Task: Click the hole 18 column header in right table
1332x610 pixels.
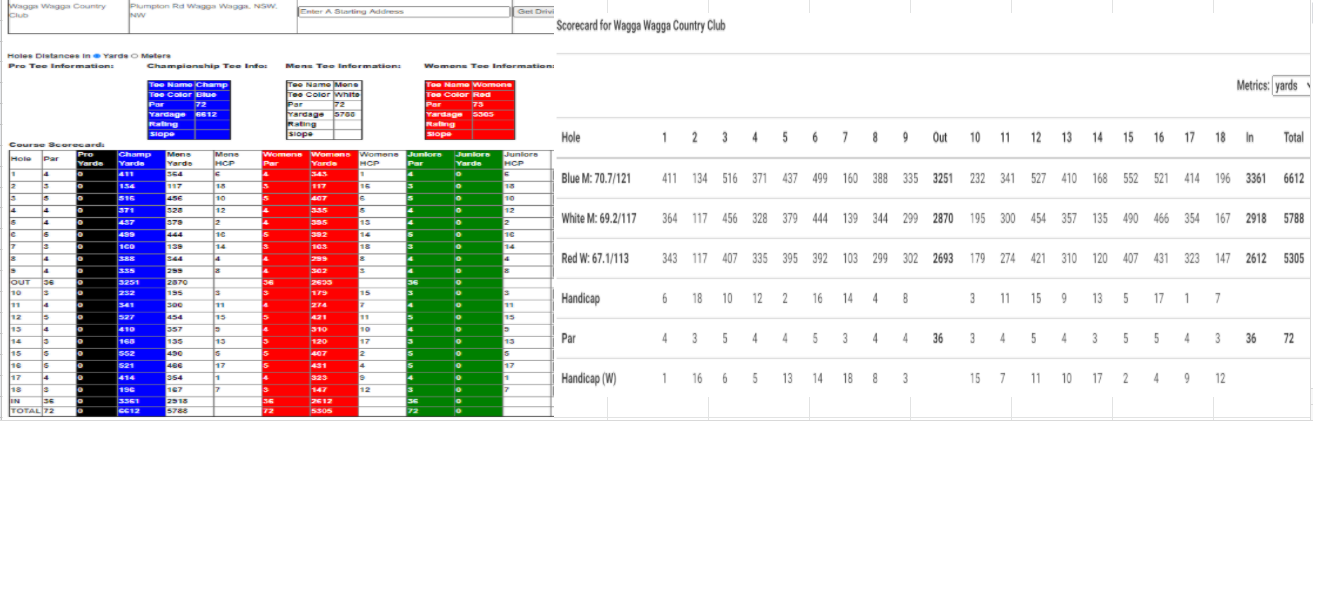Action: tap(1220, 138)
